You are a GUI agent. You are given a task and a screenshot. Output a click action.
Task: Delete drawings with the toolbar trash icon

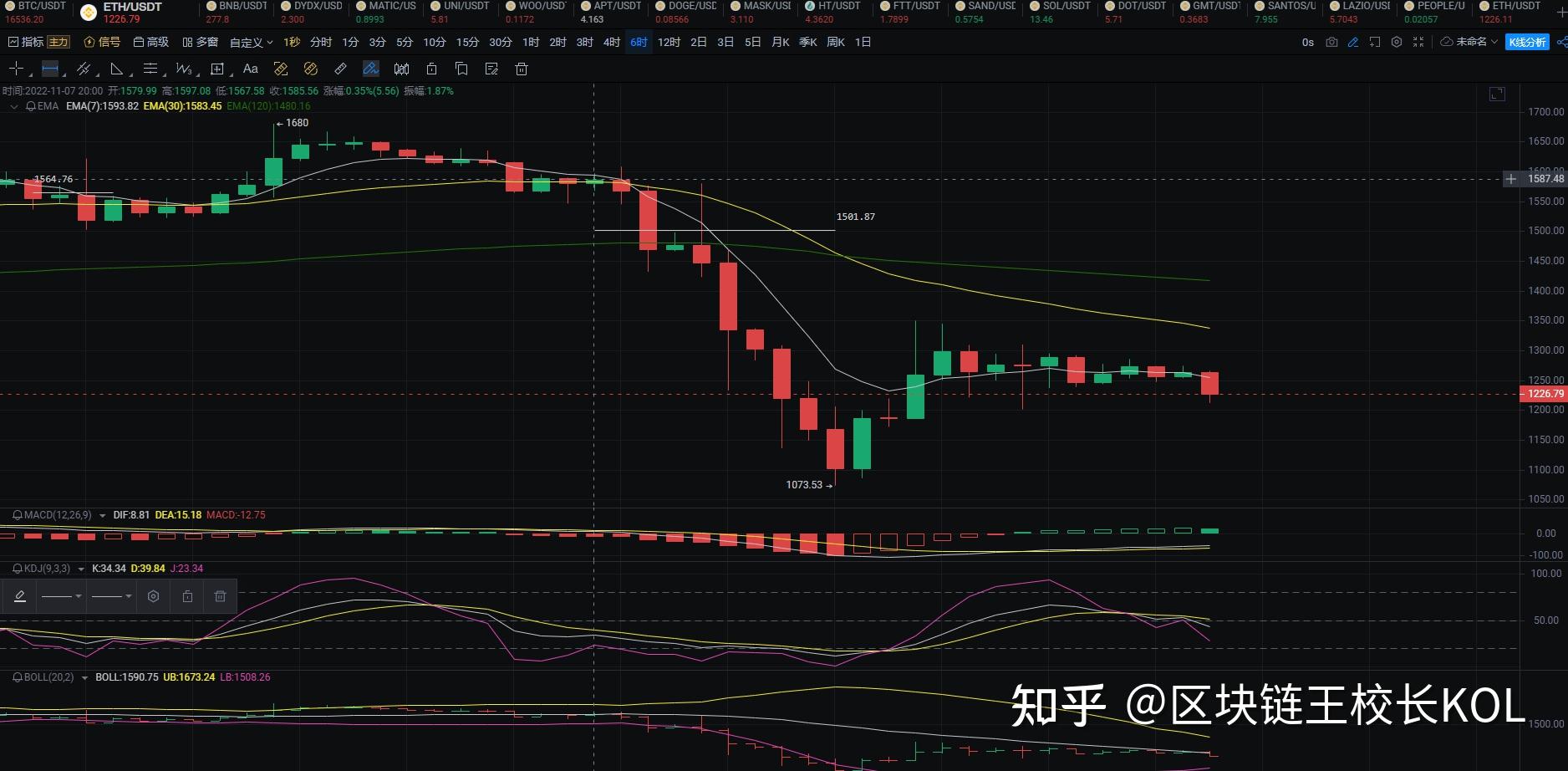522,69
